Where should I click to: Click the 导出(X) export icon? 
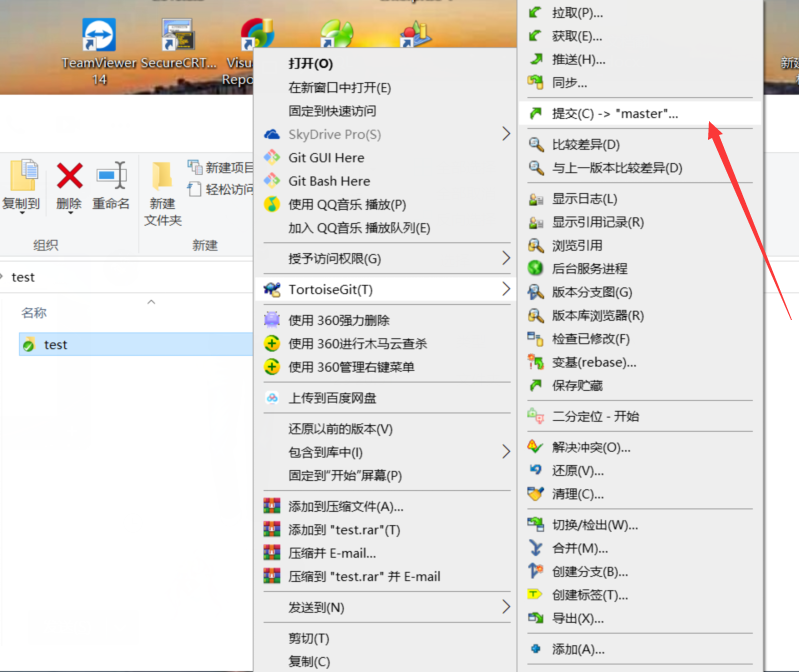coord(536,618)
